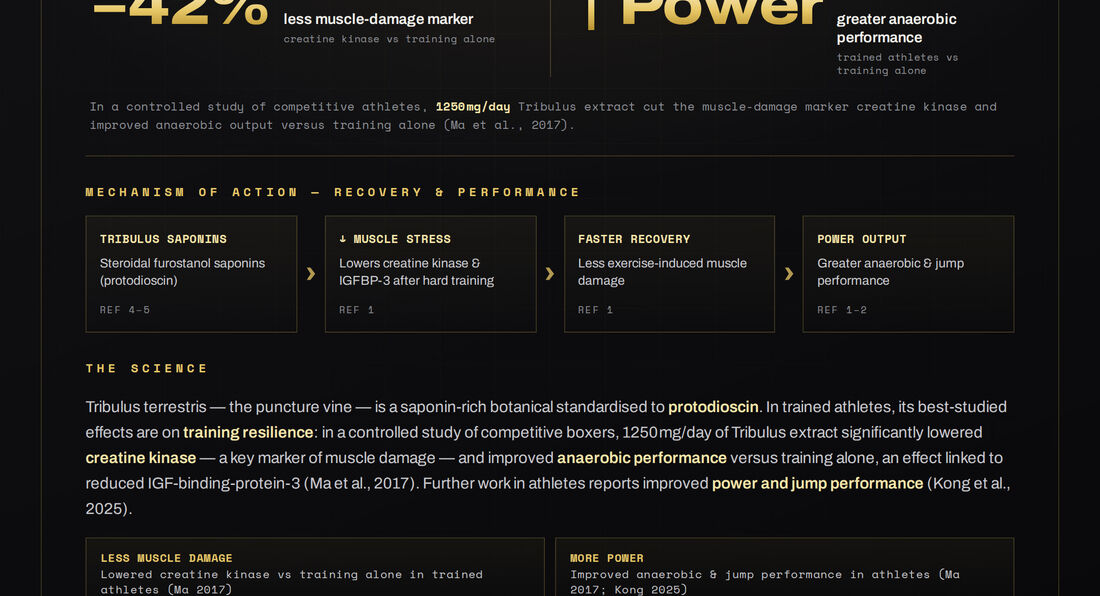This screenshot has width=1100, height=596.
Task: Click the gold up arrow beside the Power headline
Action: pyautogui.click(x=591, y=11)
